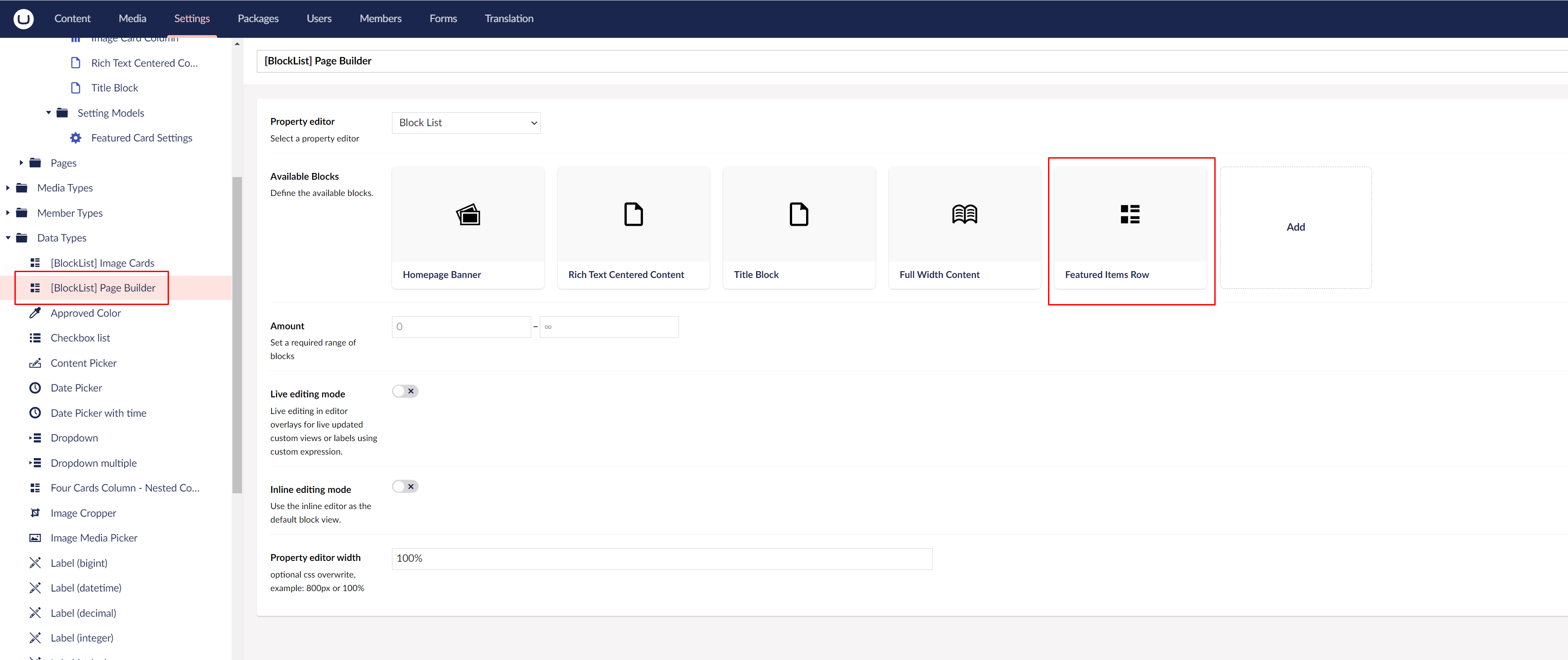Click the Dropdown multiple list icon
This screenshot has height=660, width=1568.
35,462
